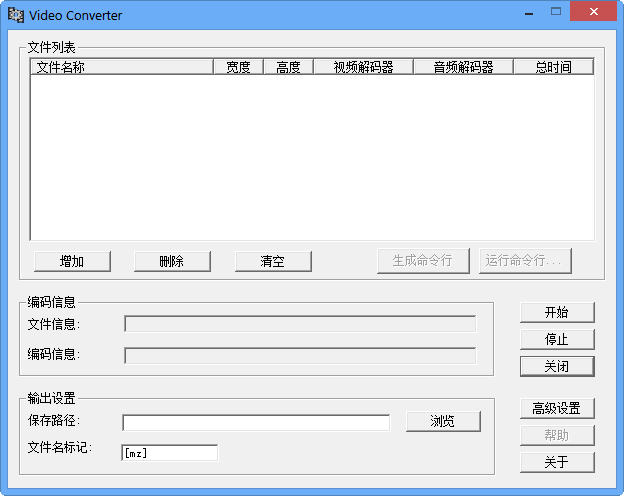The height and width of the screenshot is (496, 624).
Task: Click the 清空 button to clear list
Action: tap(273, 262)
